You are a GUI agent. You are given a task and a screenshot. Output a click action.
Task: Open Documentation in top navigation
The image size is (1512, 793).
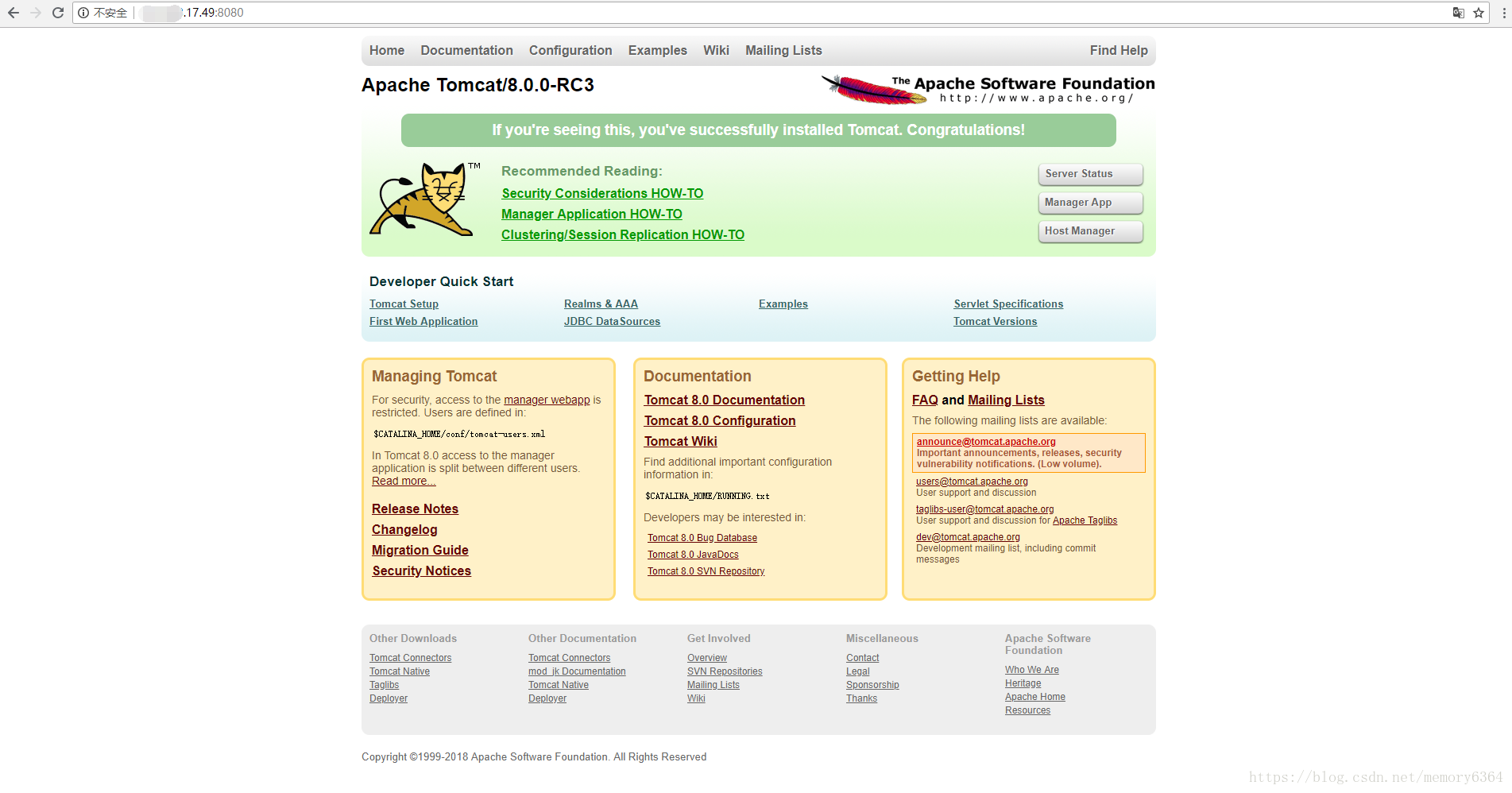coord(467,51)
